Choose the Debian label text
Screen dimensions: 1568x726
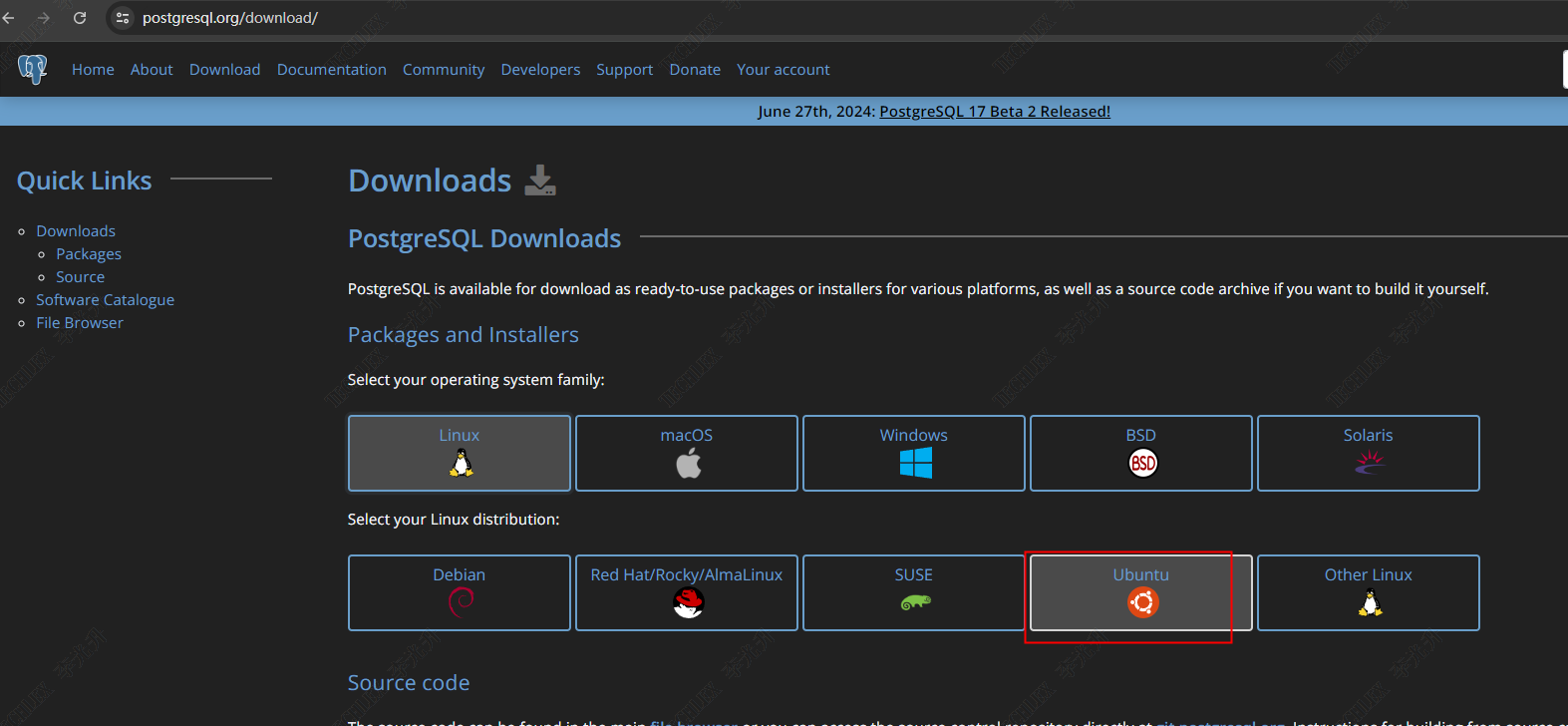point(460,575)
